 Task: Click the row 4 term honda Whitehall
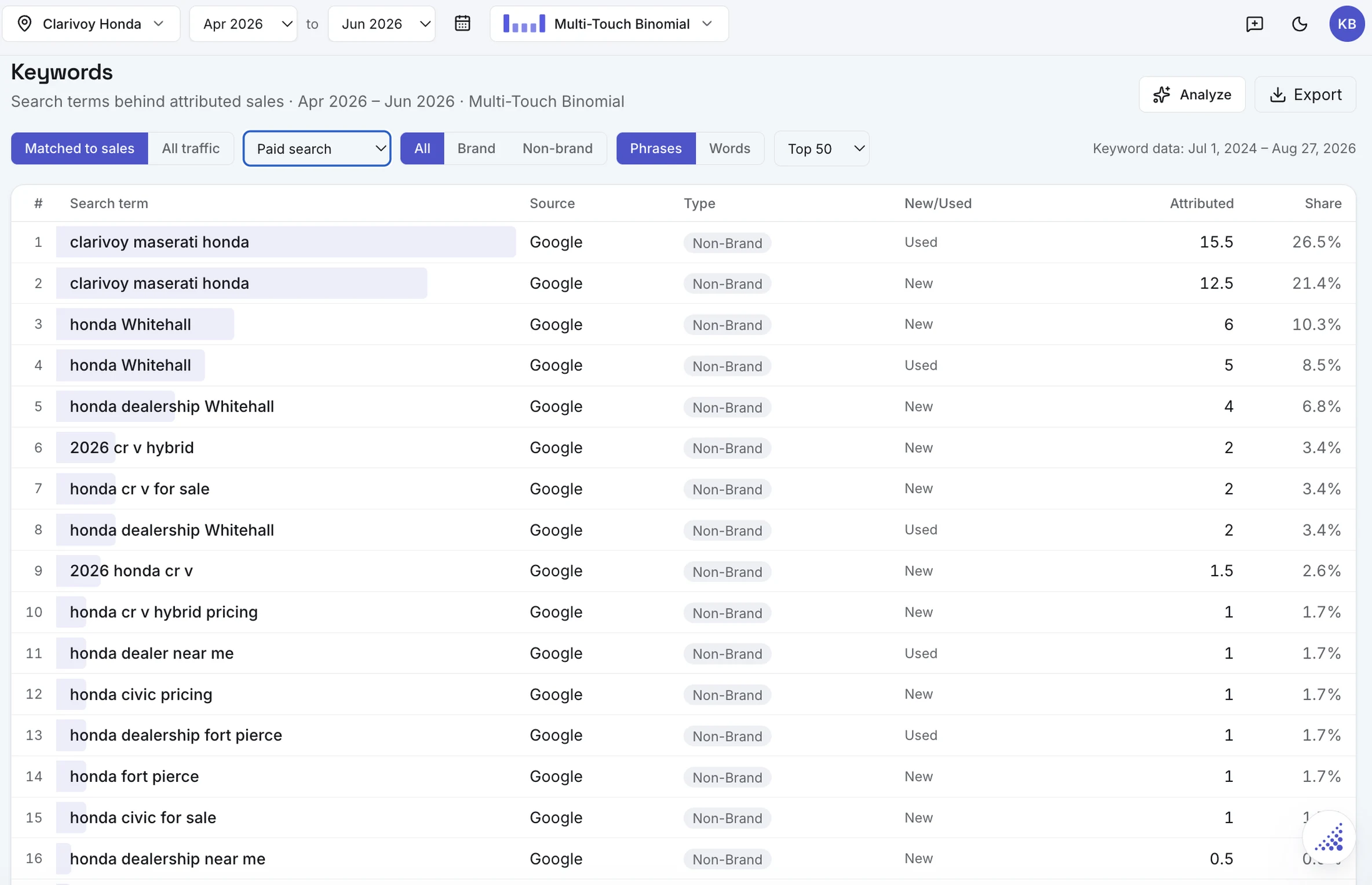pyautogui.click(x=130, y=365)
